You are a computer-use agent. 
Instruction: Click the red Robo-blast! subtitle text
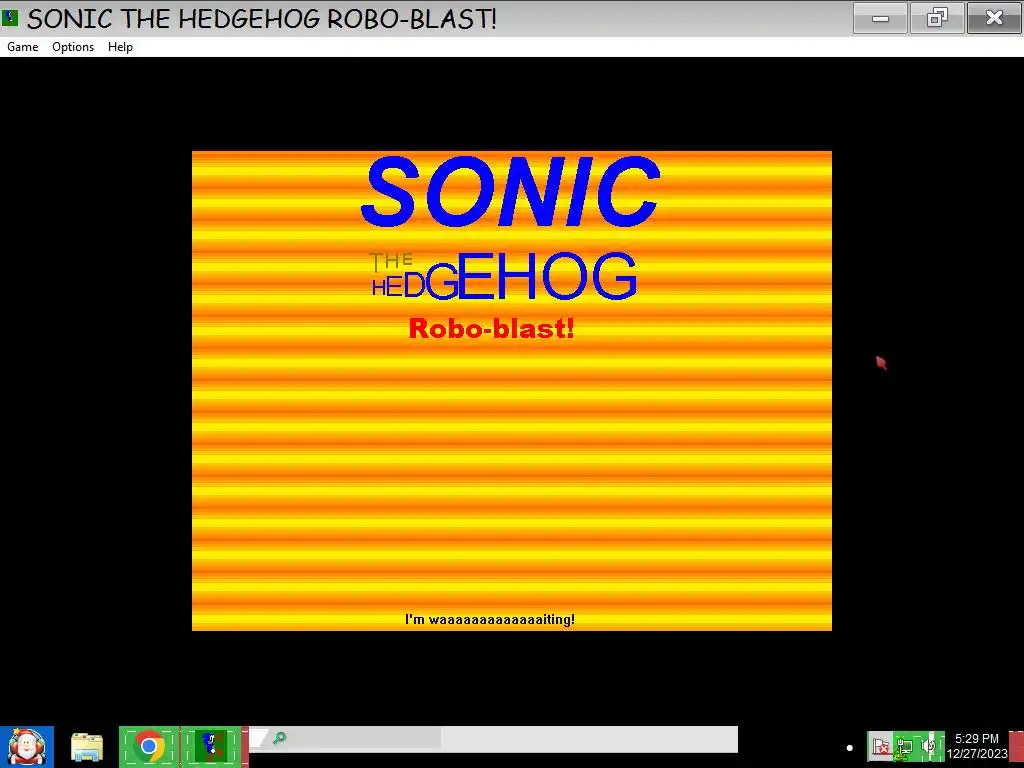491,328
